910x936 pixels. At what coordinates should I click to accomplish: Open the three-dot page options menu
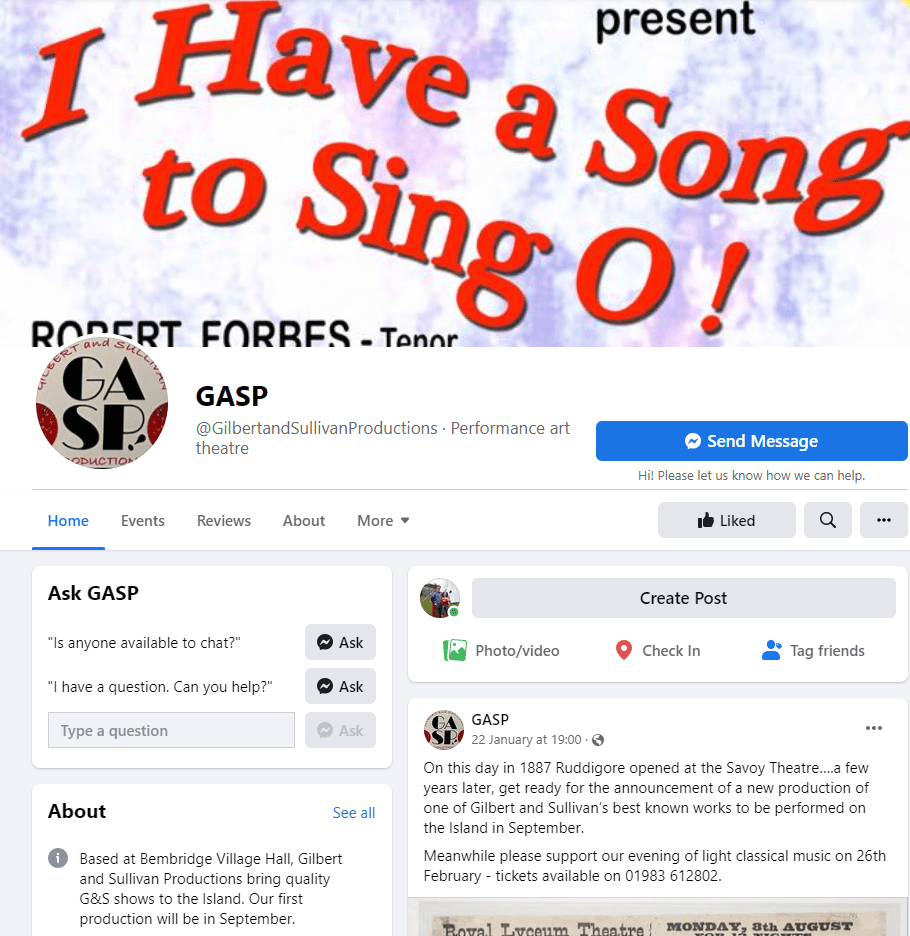tap(884, 520)
